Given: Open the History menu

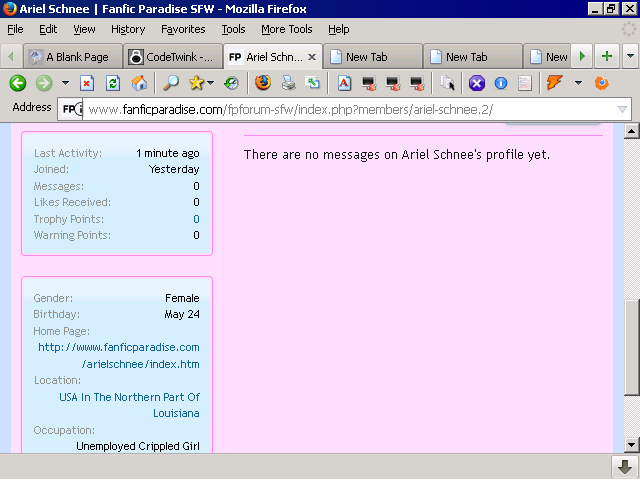Looking at the screenshot, I should pos(128,29).
